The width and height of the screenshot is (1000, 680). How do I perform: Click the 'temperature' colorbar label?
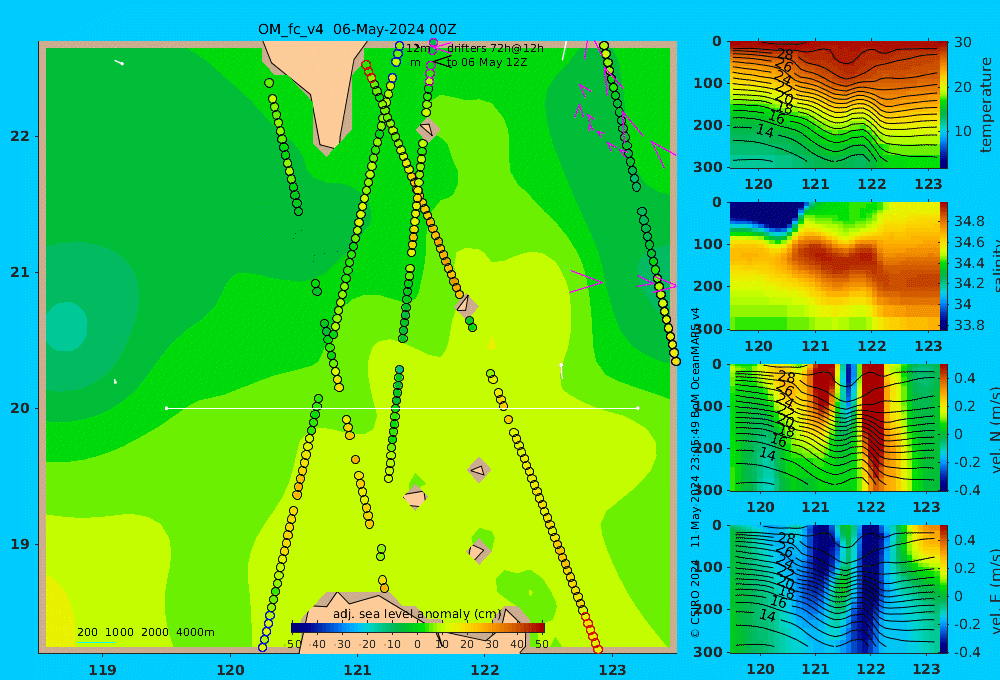click(x=986, y=105)
